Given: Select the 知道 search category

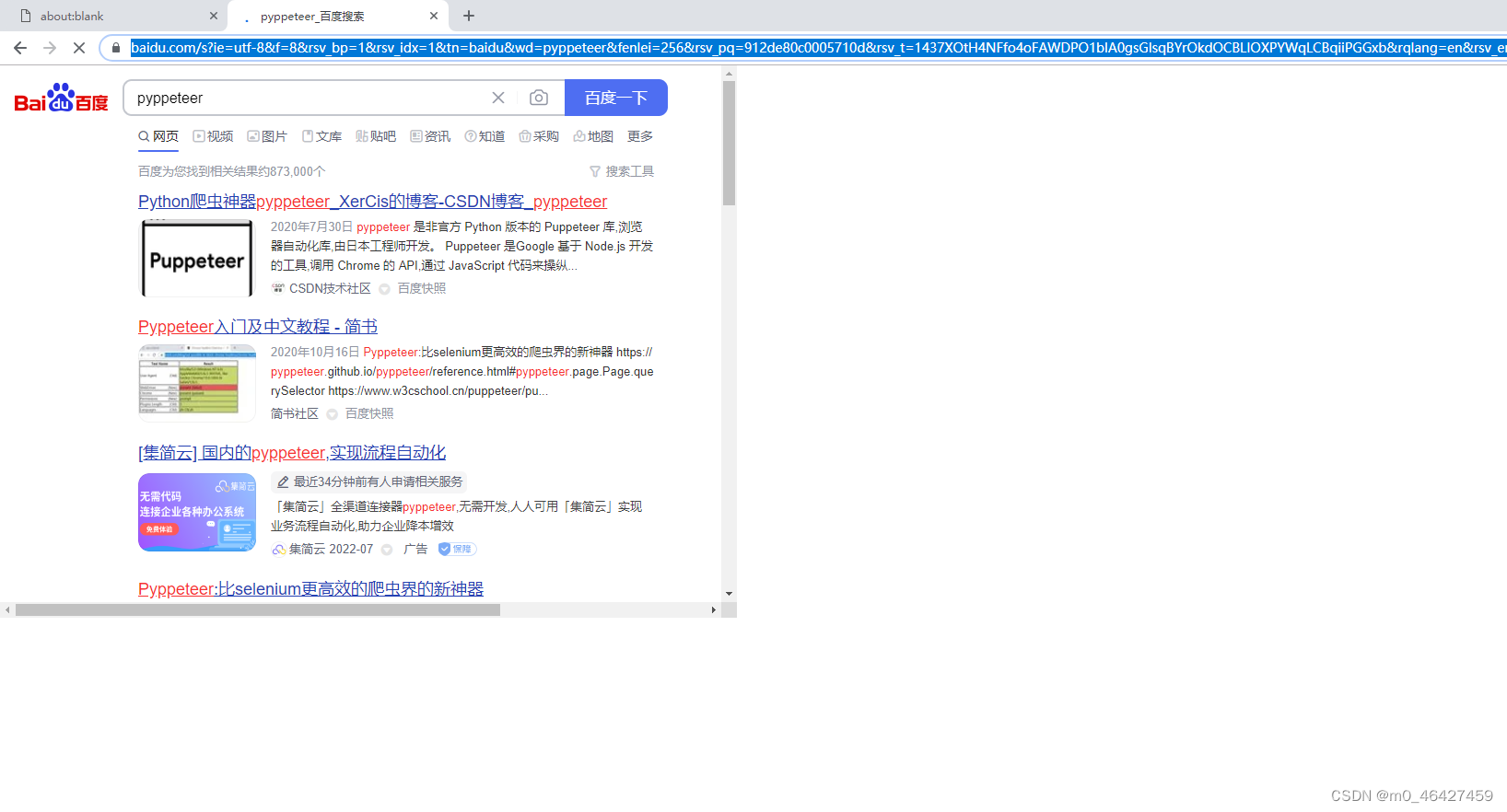Looking at the screenshot, I should coord(485,136).
